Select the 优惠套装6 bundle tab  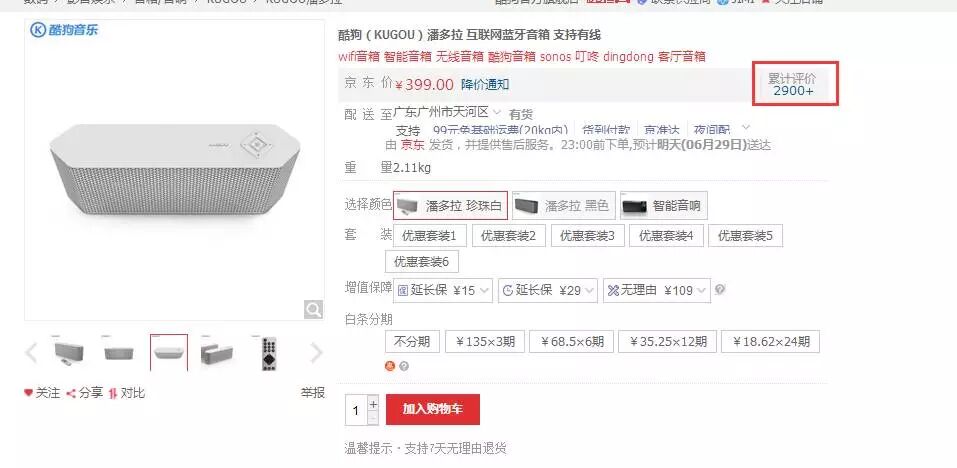point(422,262)
